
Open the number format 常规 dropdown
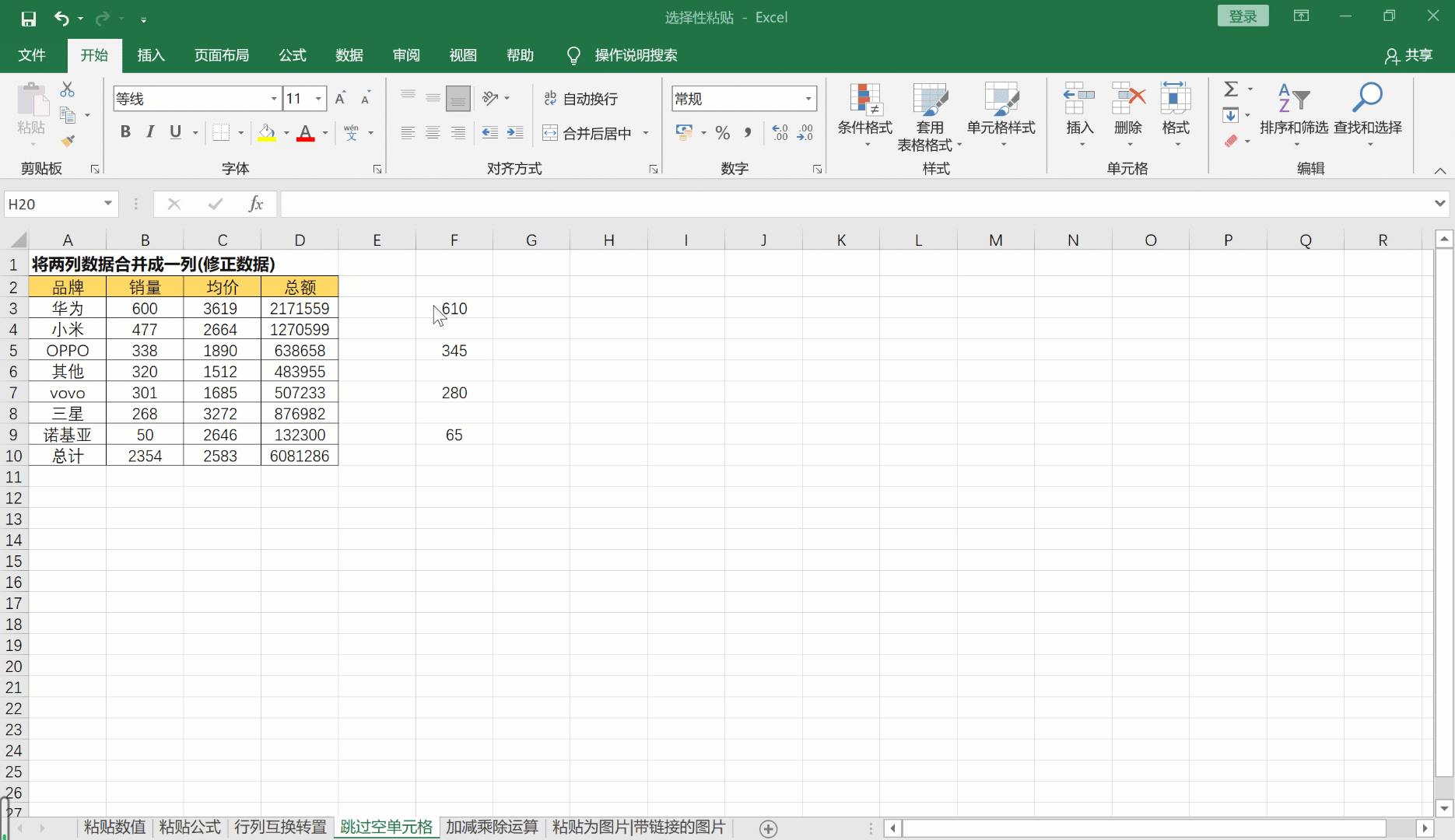pyautogui.click(x=808, y=99)
